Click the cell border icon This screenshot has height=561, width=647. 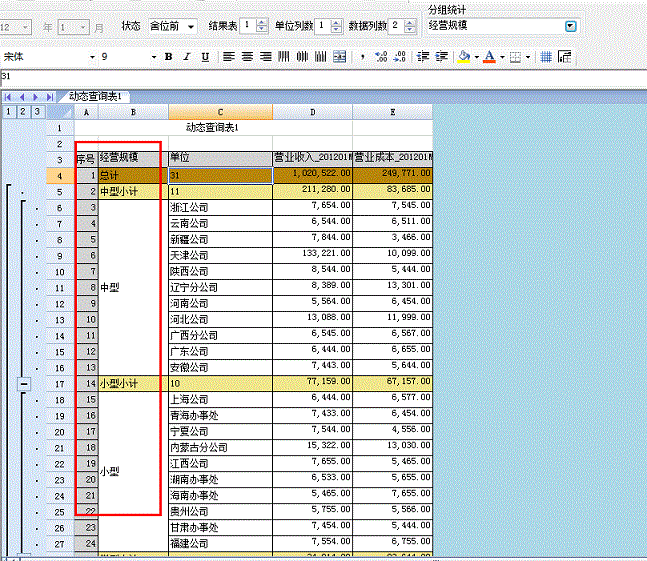click(x=515, y=57)
